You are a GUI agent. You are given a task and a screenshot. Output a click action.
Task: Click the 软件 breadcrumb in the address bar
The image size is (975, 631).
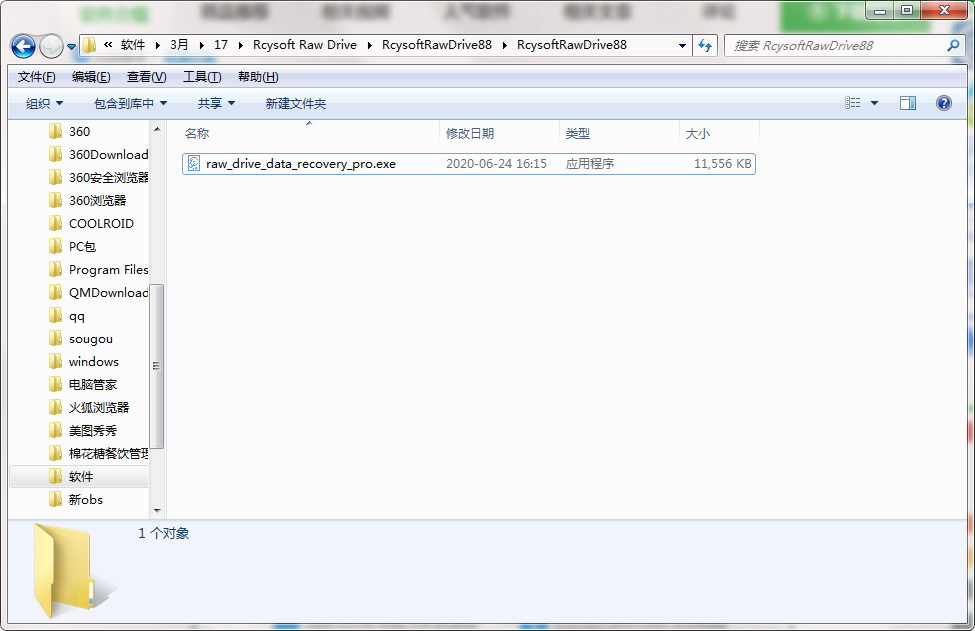pyautogui.click(x=132, y=45)
